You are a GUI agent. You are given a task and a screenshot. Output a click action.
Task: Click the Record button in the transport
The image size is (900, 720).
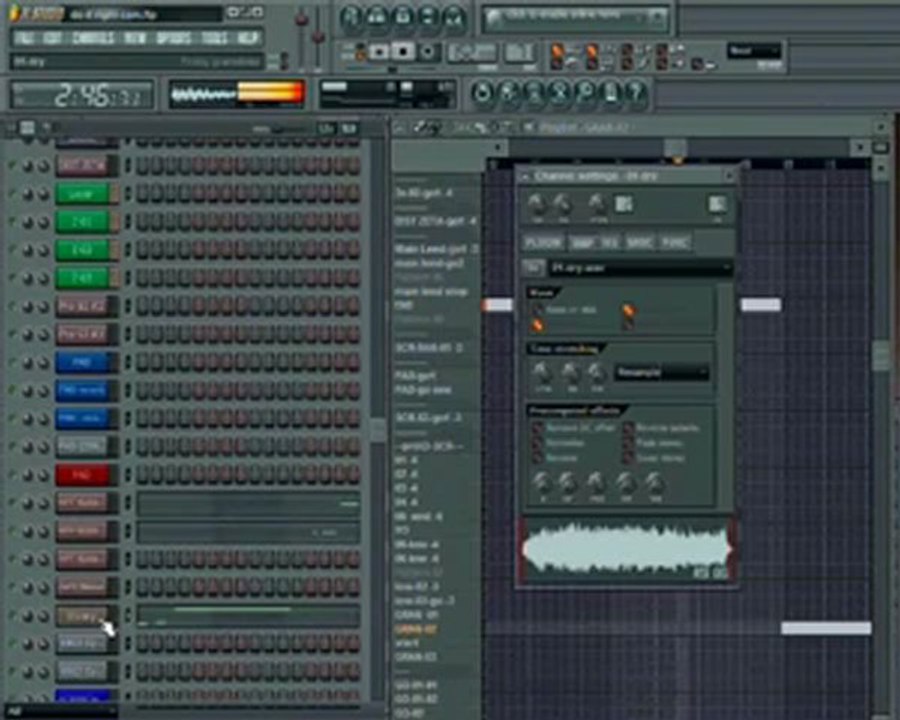(x=428, y=52)
